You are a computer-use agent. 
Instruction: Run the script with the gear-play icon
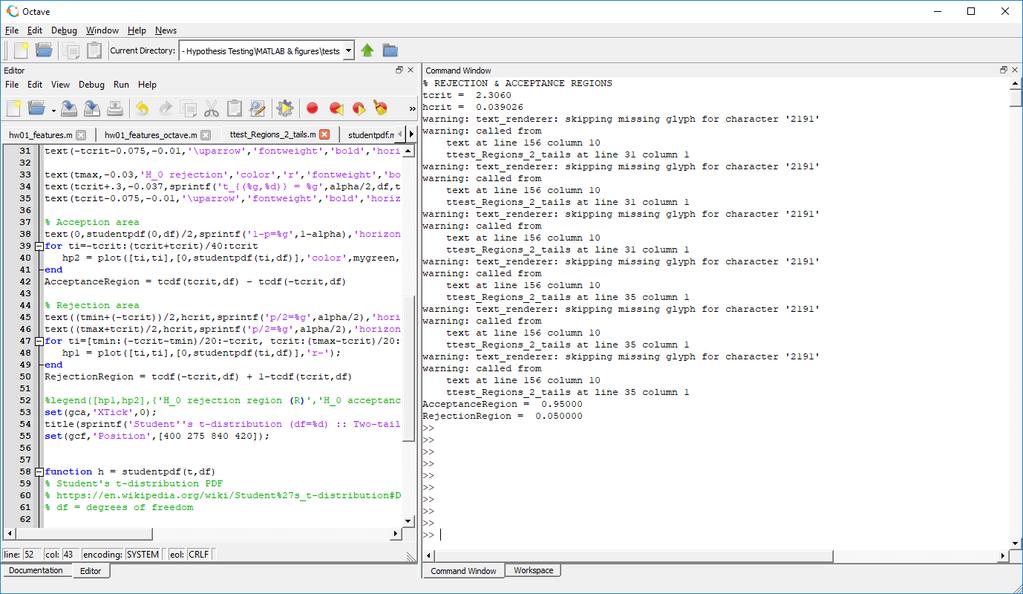click(285, 108)
